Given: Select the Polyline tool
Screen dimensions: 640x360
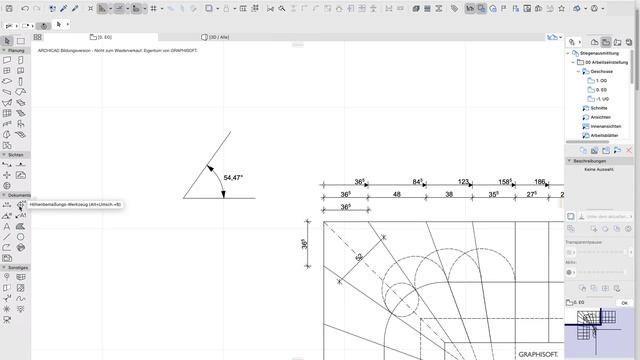Looking at the screenshot, I should coord(7,247).
